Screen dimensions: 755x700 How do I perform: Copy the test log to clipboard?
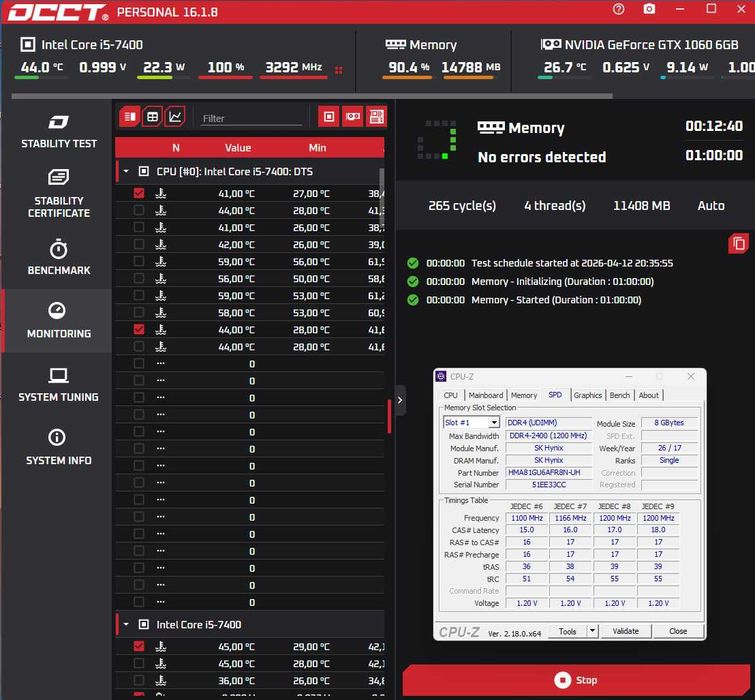click(x=739, y=244)
